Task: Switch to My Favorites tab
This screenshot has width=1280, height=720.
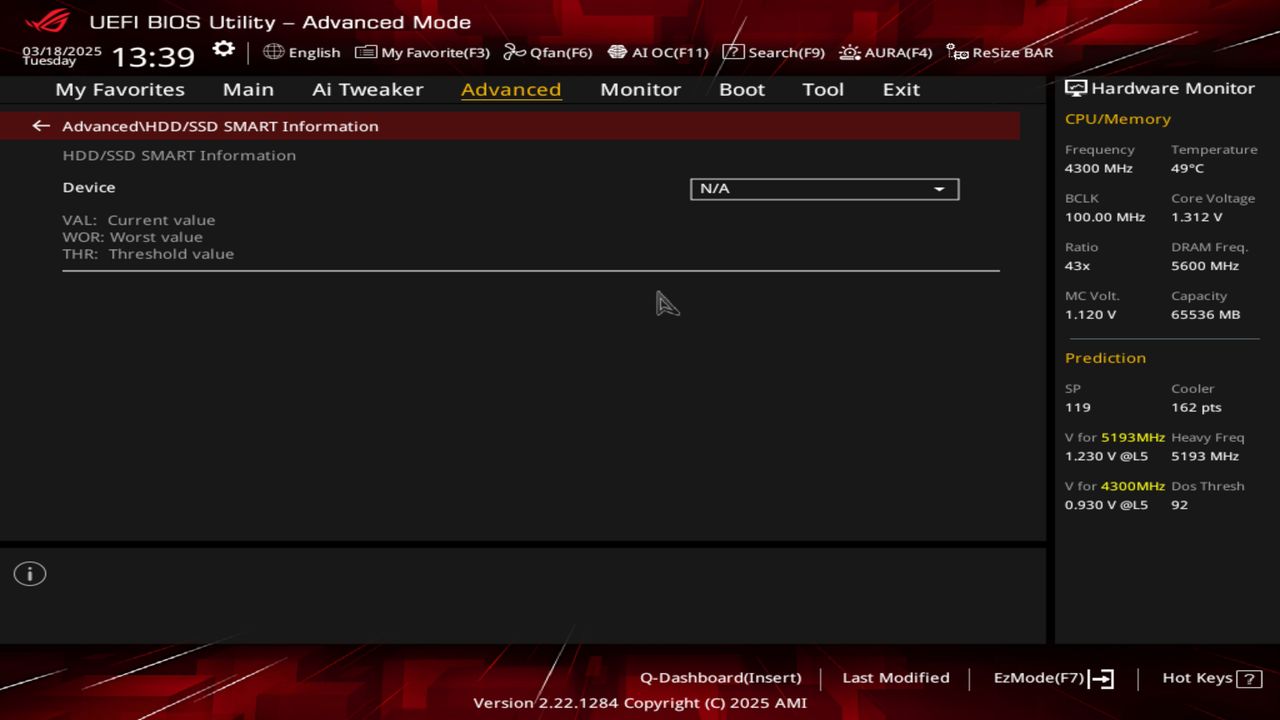Action: click(x=120, y=89)
